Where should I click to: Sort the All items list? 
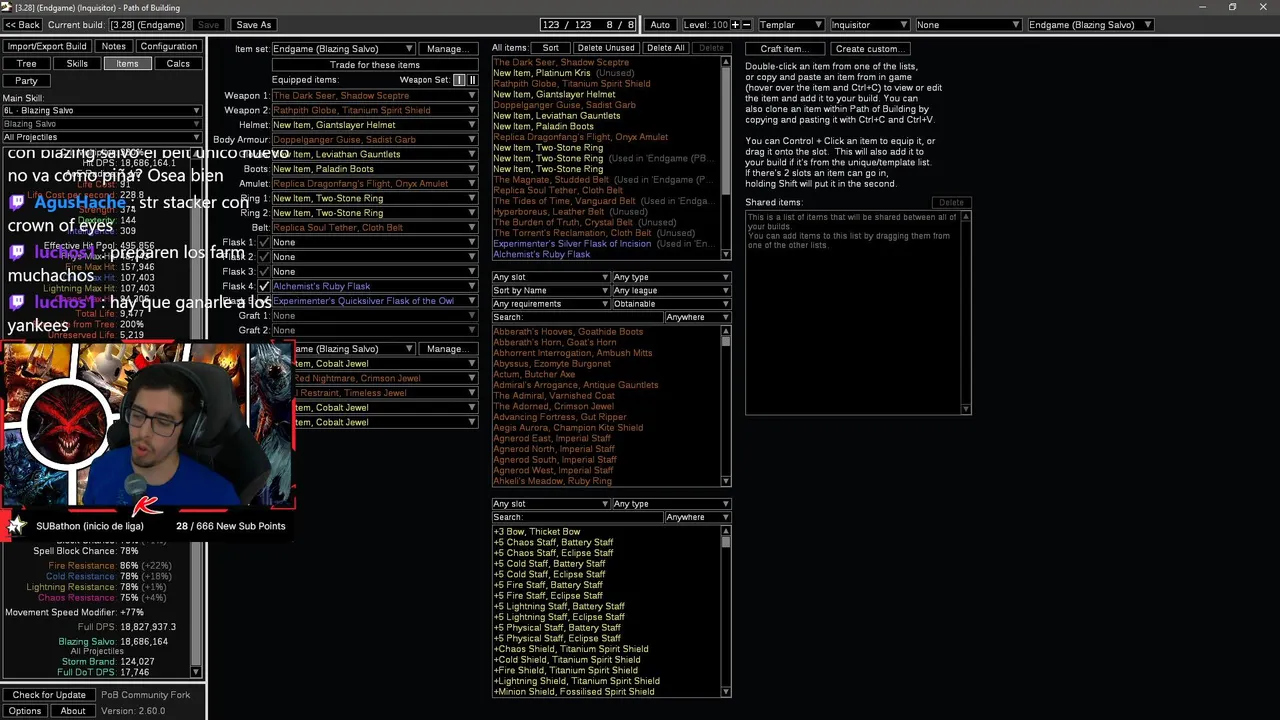[551, 48]
